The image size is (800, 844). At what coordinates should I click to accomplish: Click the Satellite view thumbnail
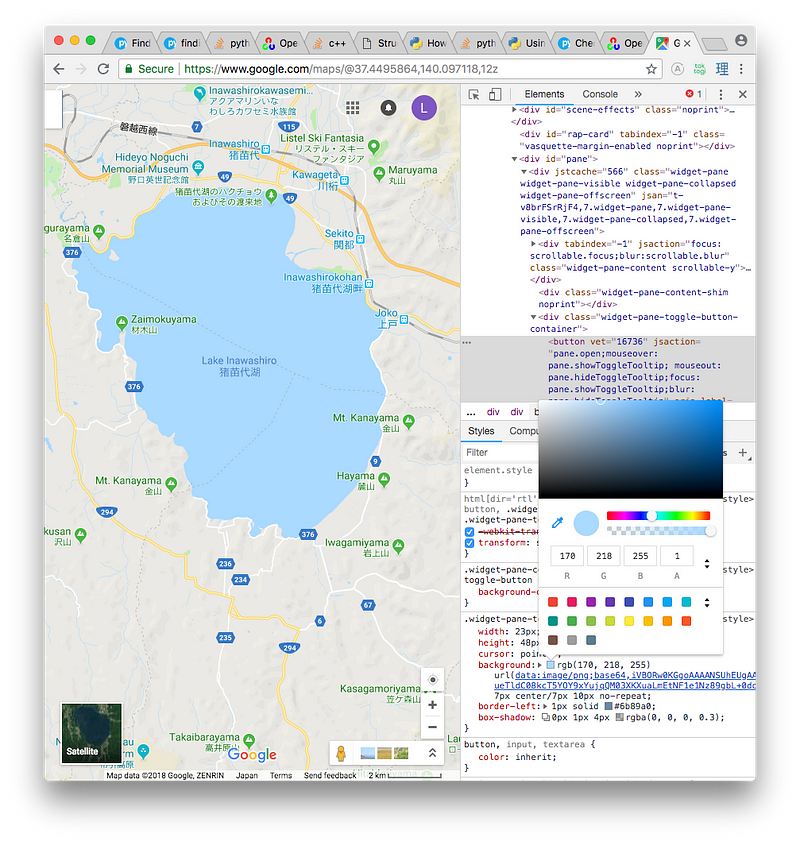pyautogui.click(x=92, y=733)
